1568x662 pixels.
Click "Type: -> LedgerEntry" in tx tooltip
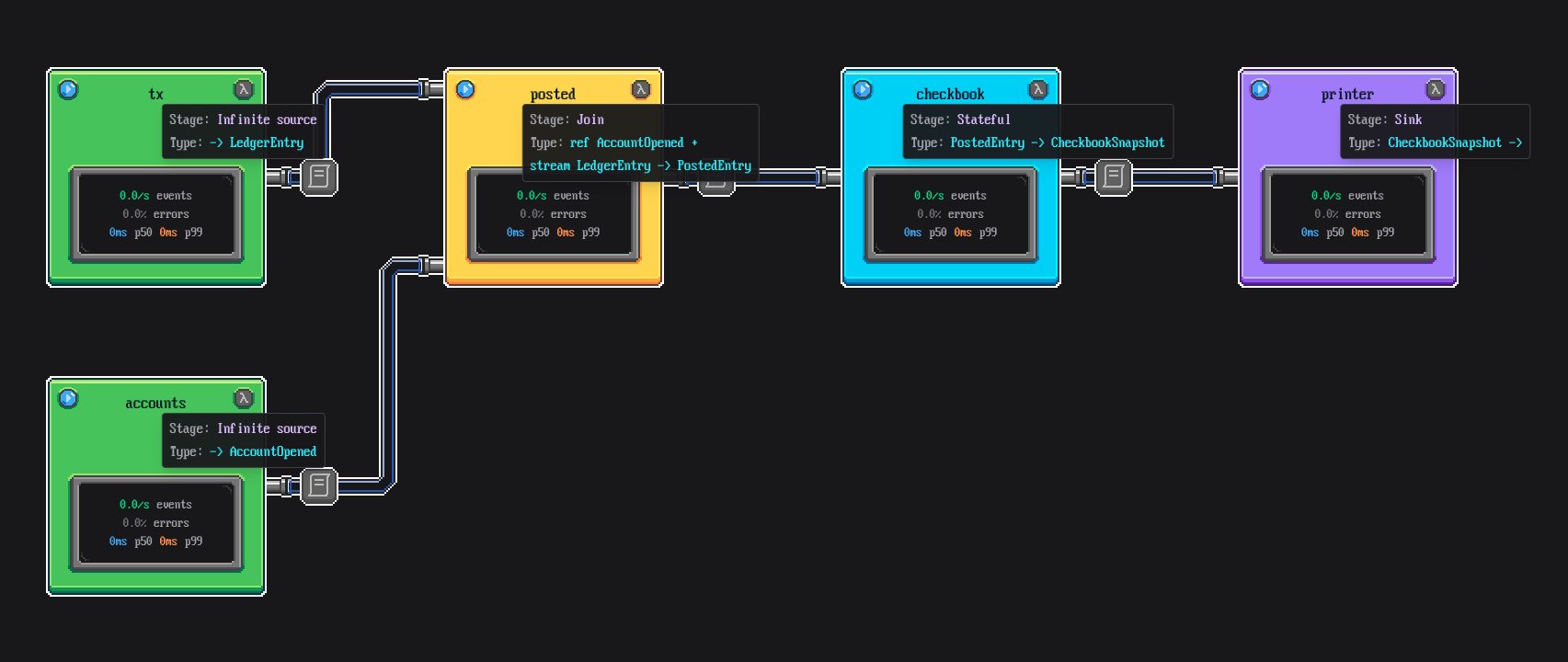[236, 143]
